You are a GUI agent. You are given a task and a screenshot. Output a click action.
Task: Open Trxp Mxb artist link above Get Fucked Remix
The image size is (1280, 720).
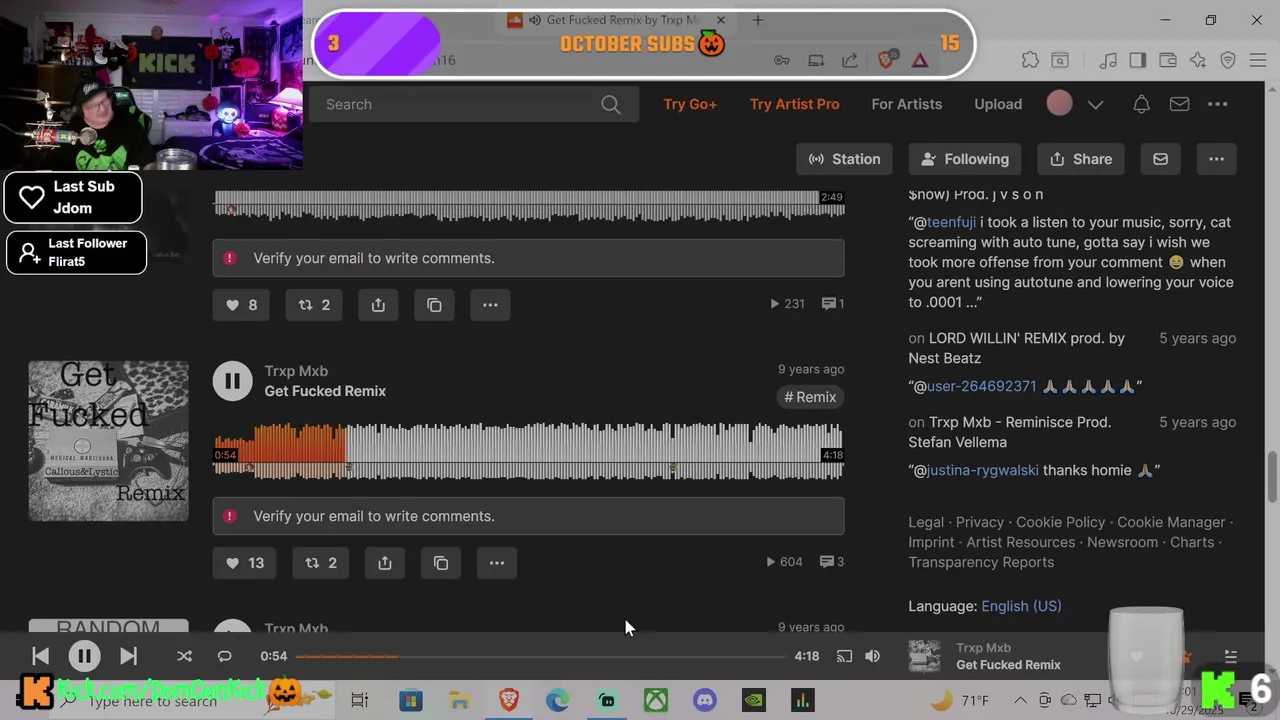[296, 371]
